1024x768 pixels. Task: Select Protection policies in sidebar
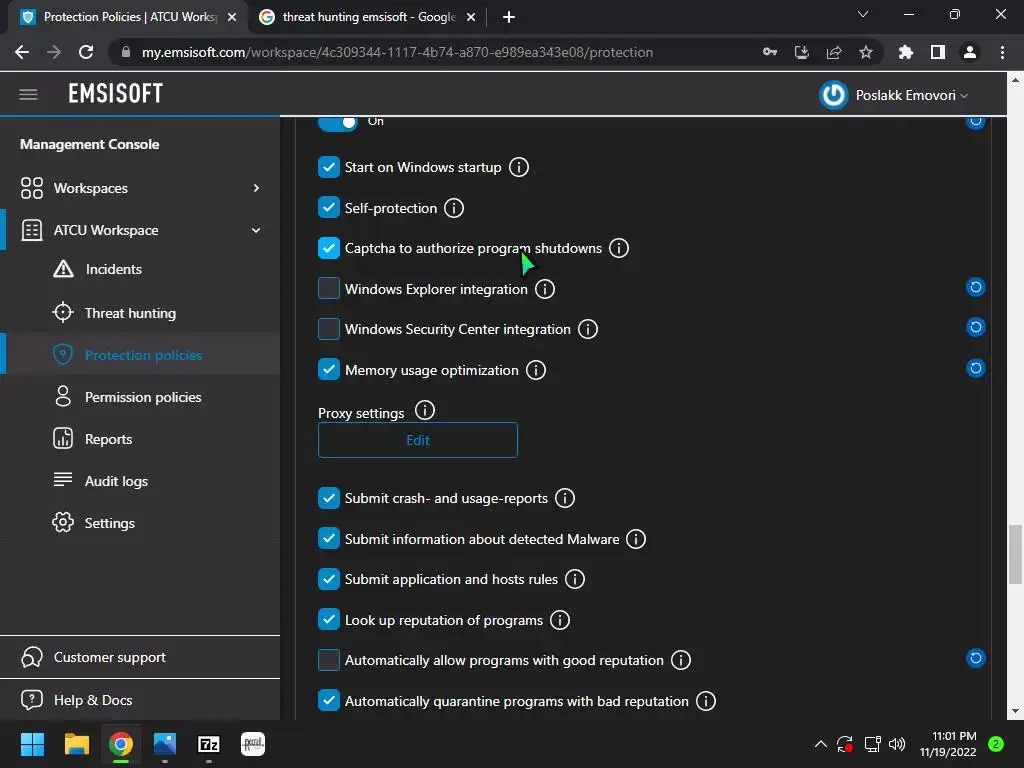(x=143, y=355)
